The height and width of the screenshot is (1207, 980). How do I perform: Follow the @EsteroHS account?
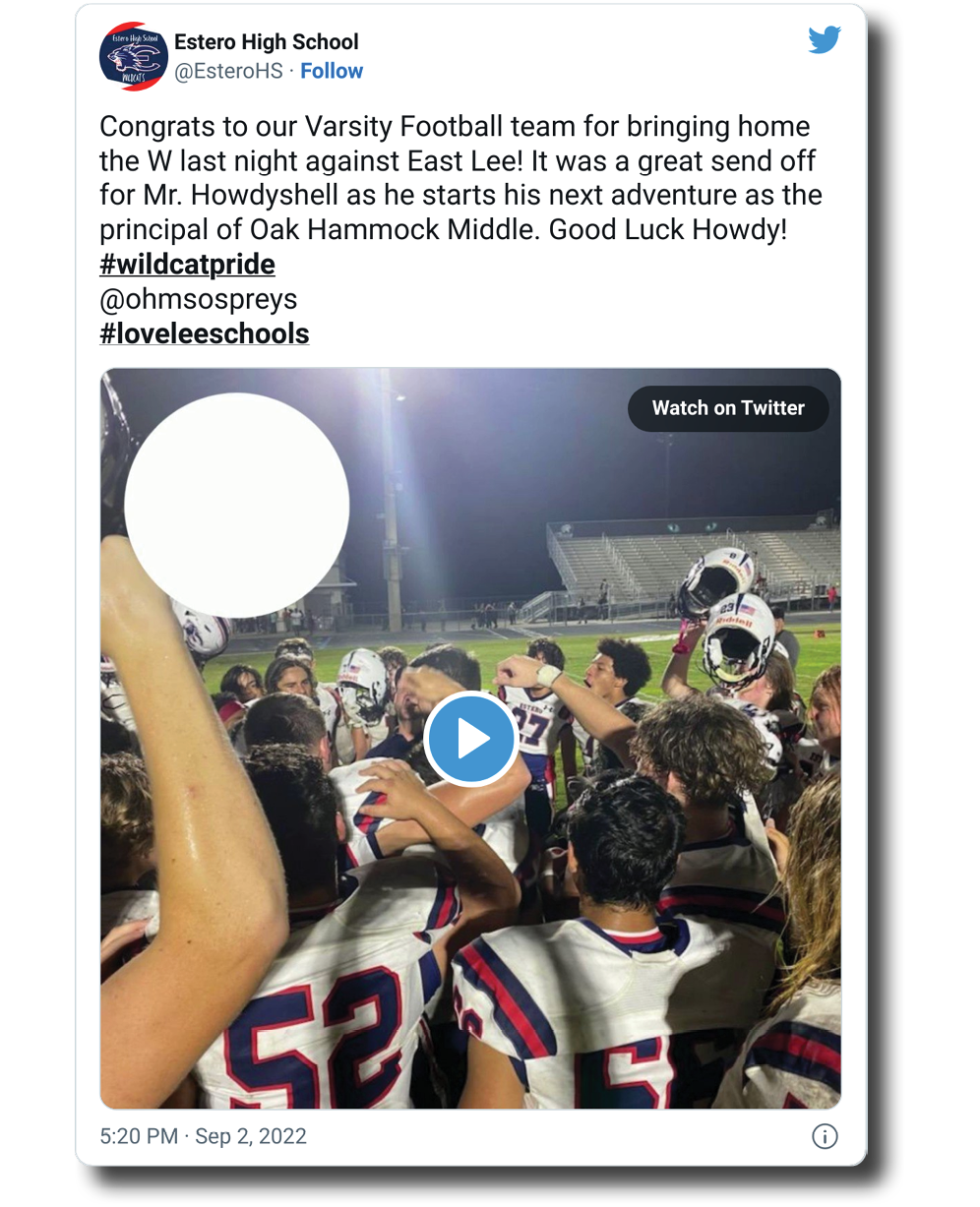[x=332, y=71]
